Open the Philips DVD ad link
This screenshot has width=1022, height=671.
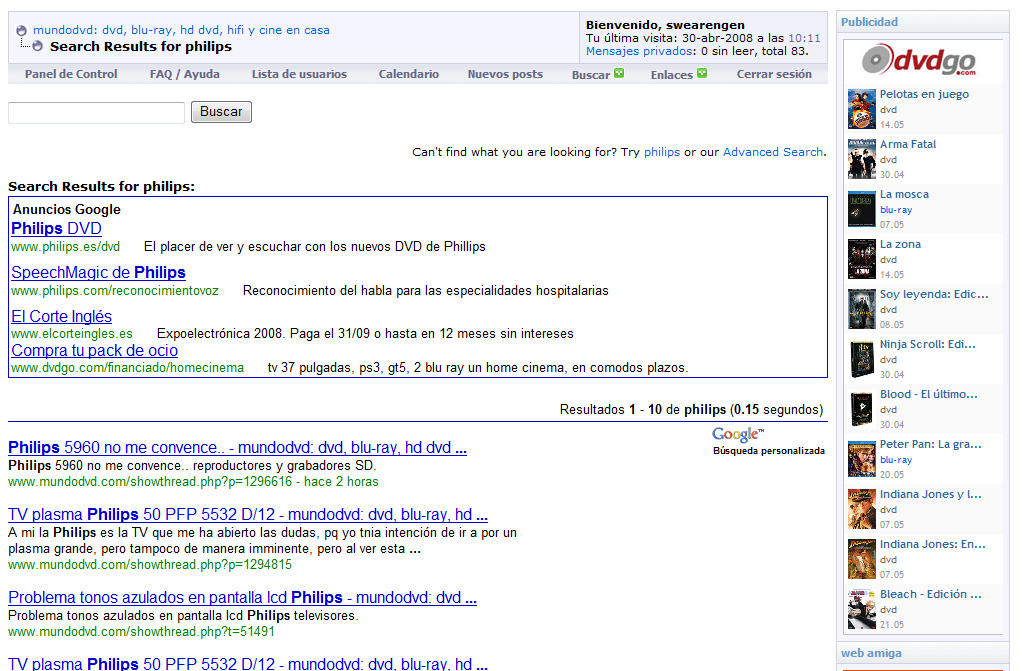click(x=56, y=229)
